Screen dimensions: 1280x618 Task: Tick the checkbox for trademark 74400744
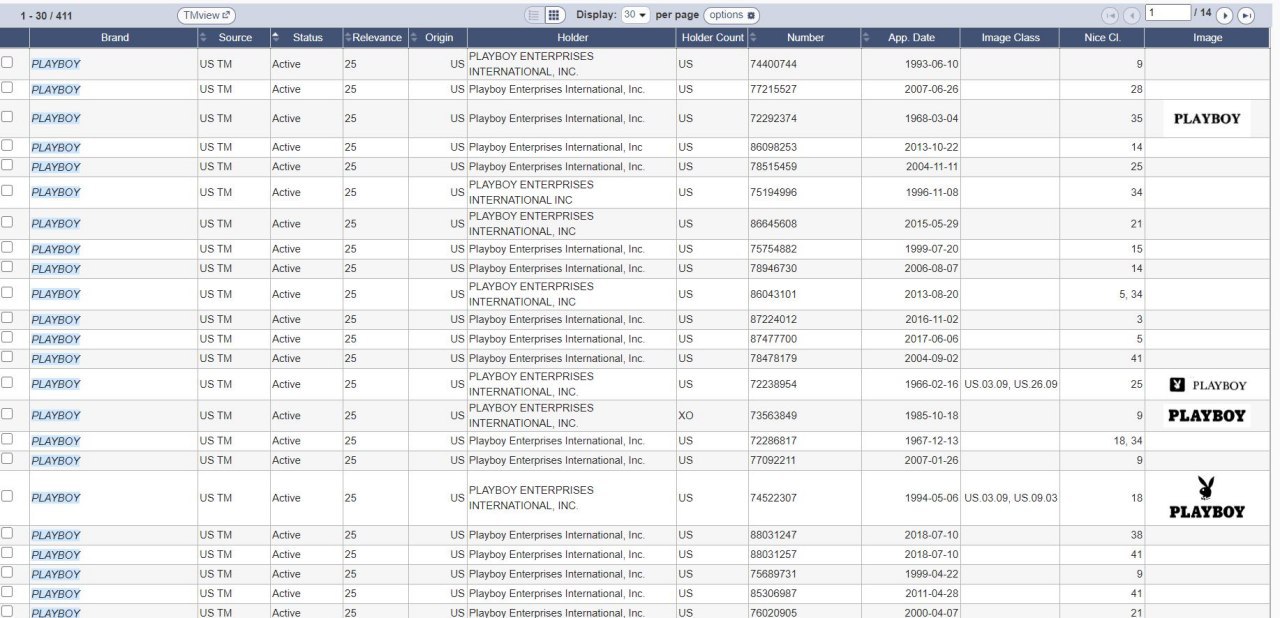point(8,62)
